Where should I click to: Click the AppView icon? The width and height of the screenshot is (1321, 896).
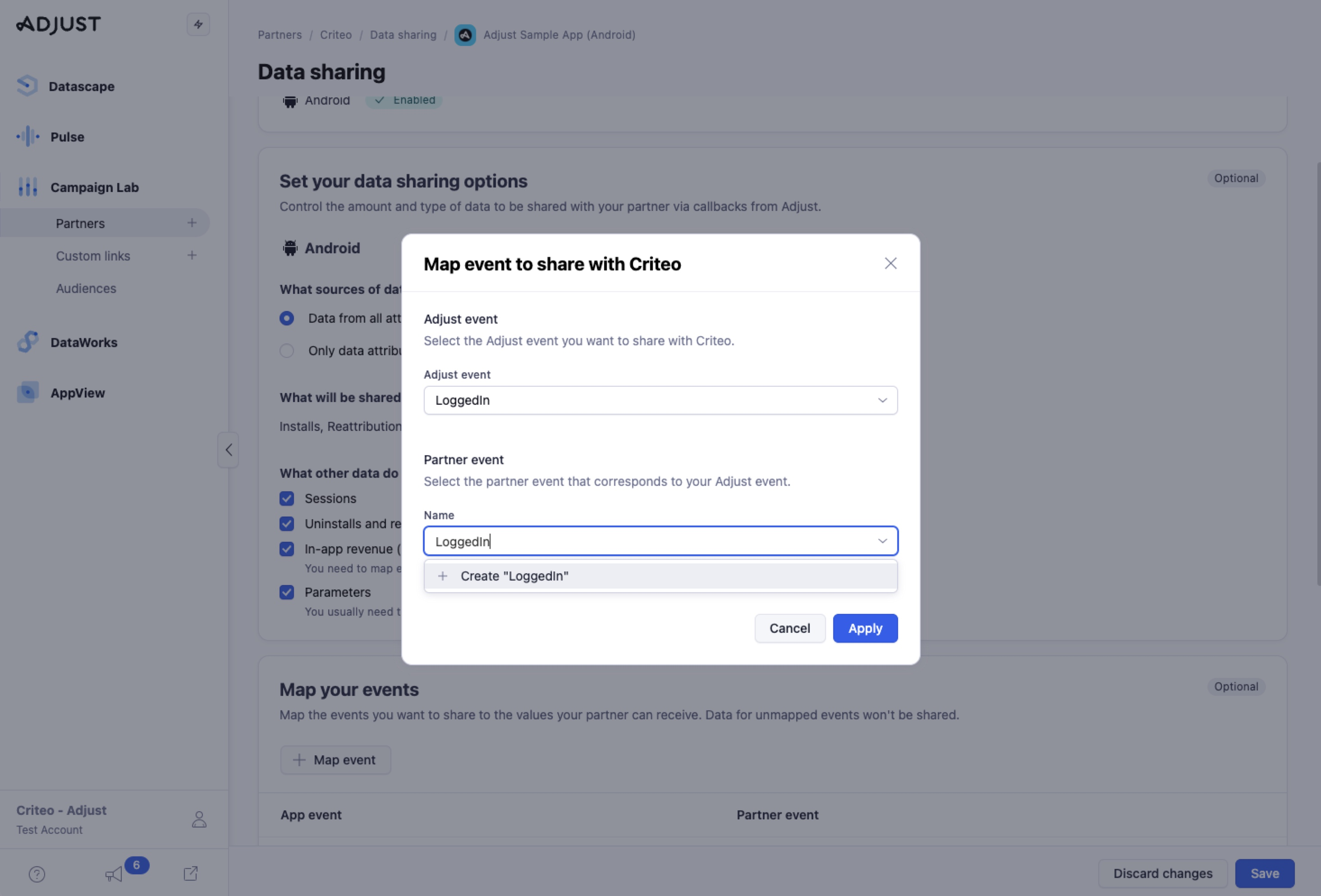(28, 393)
